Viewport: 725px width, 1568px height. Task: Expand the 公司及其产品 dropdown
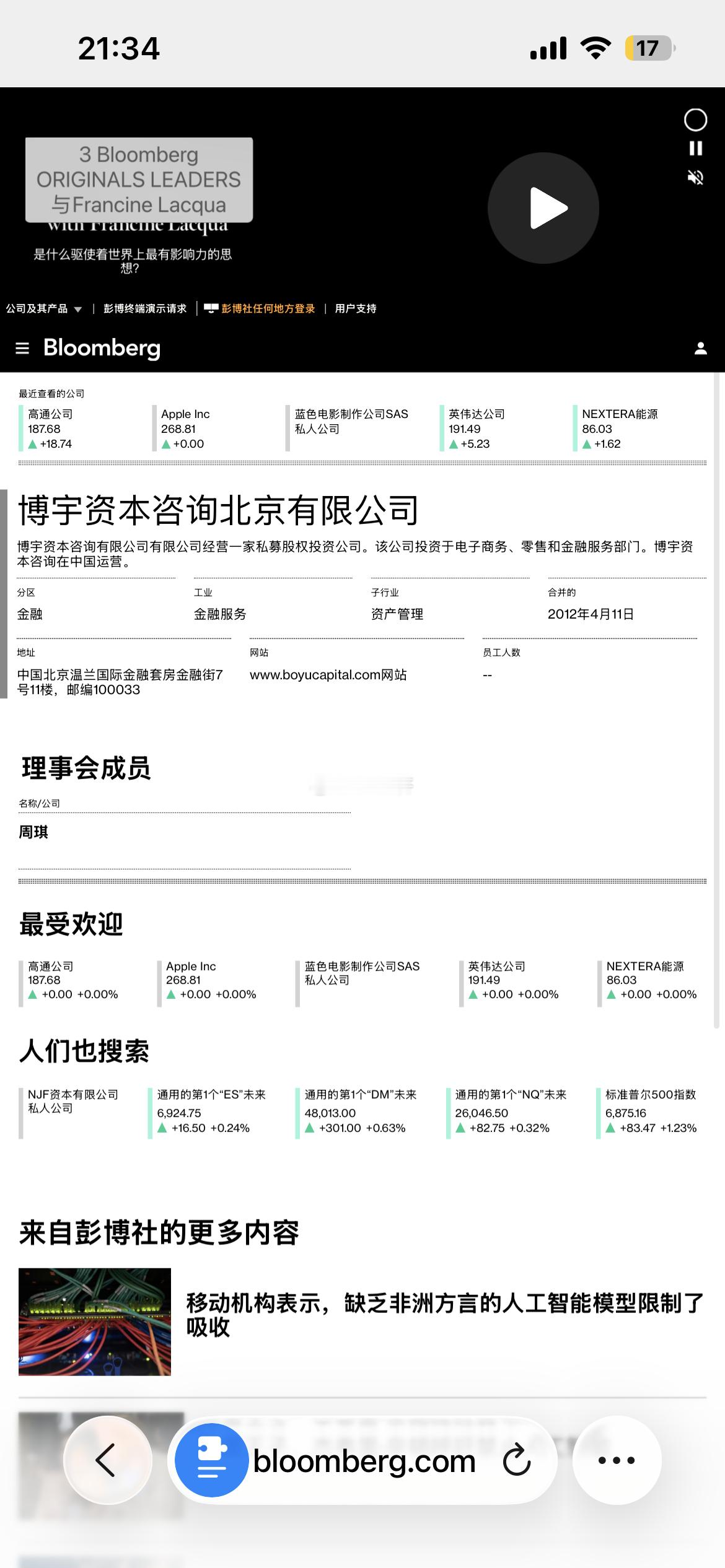(x=44, y=308)
